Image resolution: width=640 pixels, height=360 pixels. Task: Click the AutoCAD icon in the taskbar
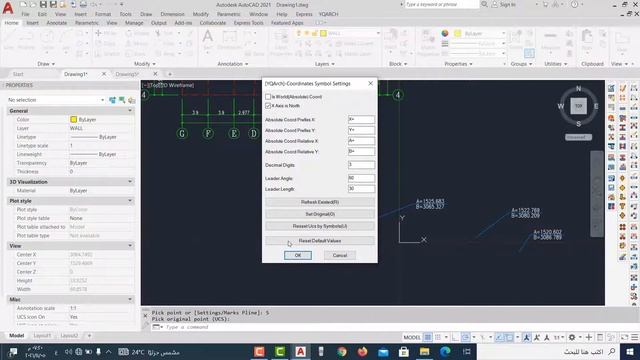click(300, 351)
